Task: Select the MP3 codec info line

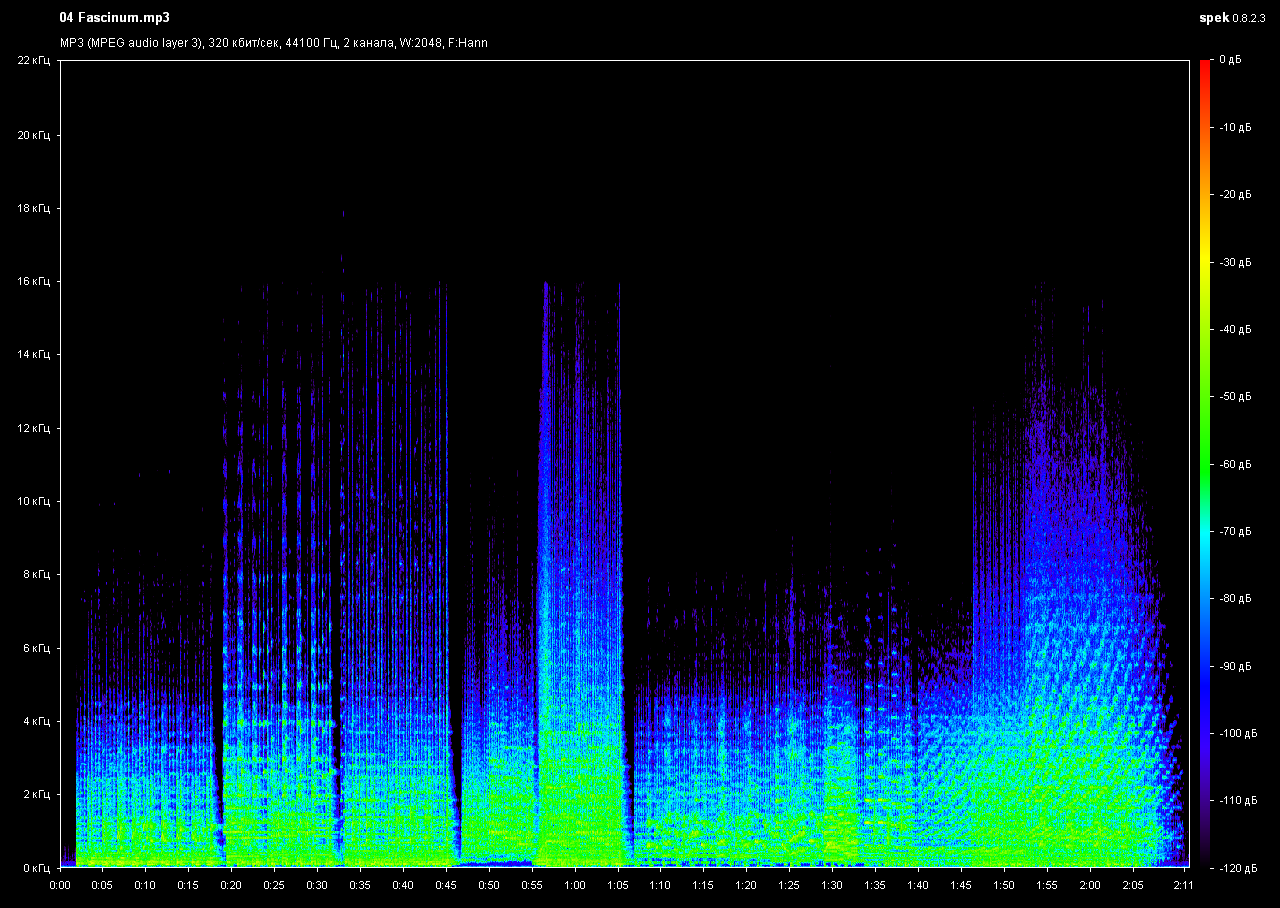Action: 273,43
